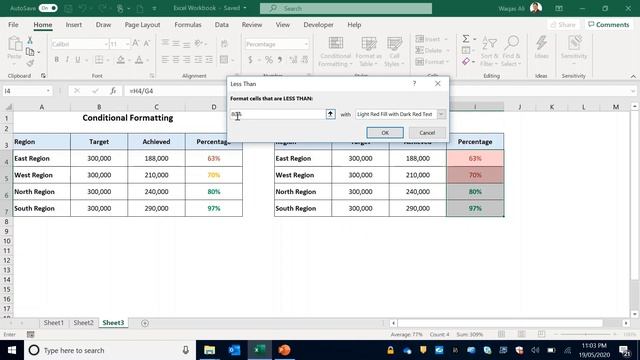Click the Cut scissors icon
This screenshot has width=640, height=360.
click(30, 40)
